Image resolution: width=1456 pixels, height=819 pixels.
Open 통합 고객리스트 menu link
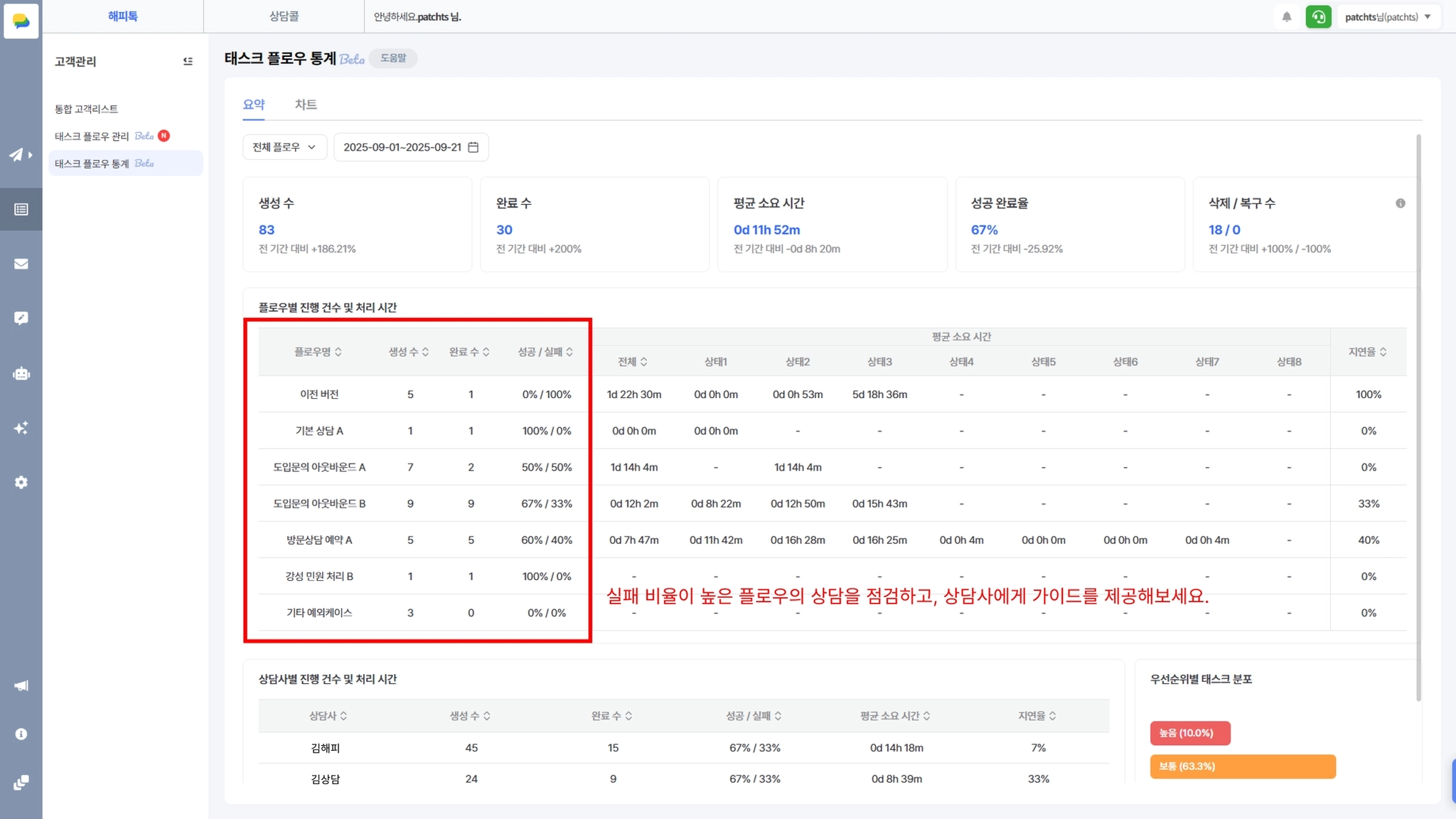pos(87,109)
